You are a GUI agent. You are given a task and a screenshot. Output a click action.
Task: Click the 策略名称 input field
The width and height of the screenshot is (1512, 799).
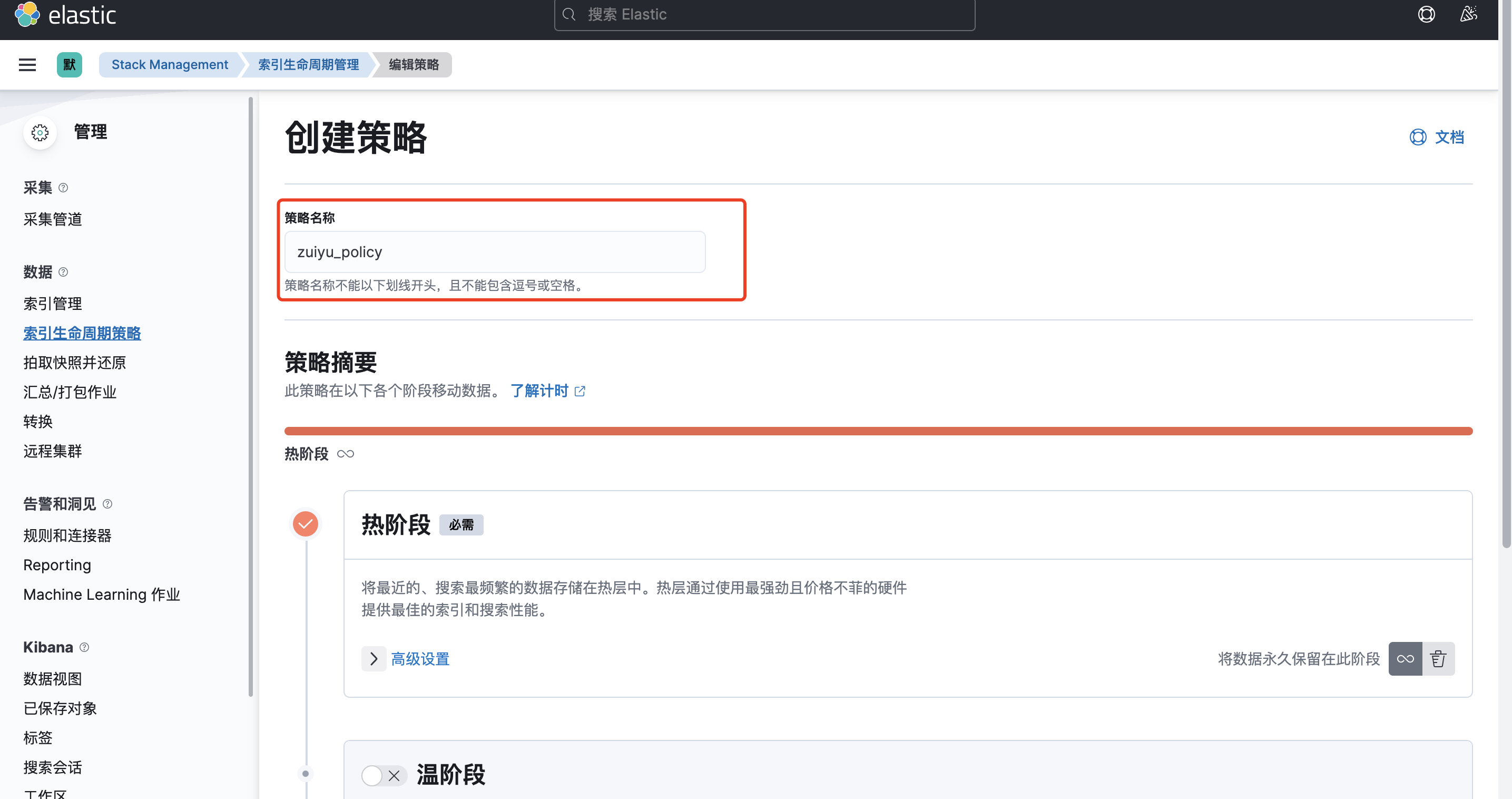click(x=495, y=252)
